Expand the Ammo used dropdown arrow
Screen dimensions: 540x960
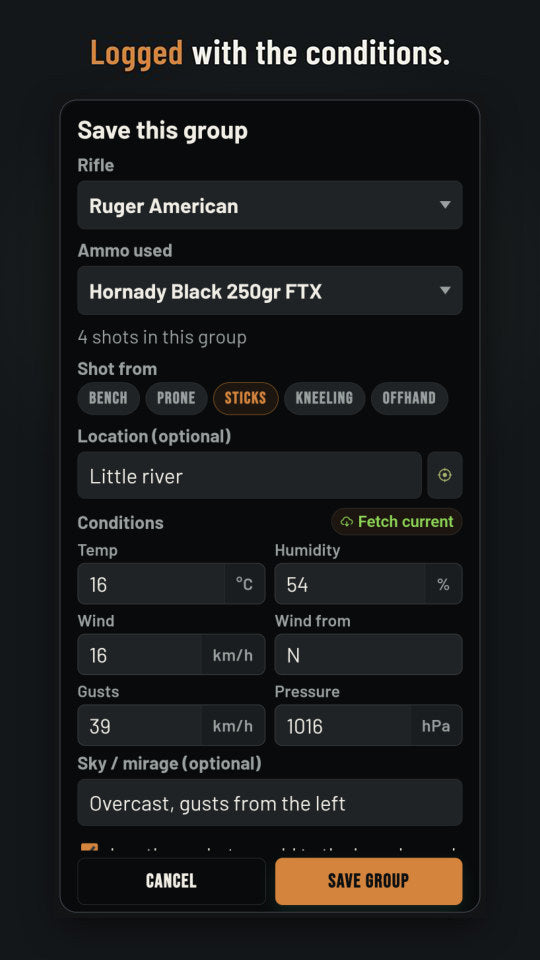click(x=445, y=290)
